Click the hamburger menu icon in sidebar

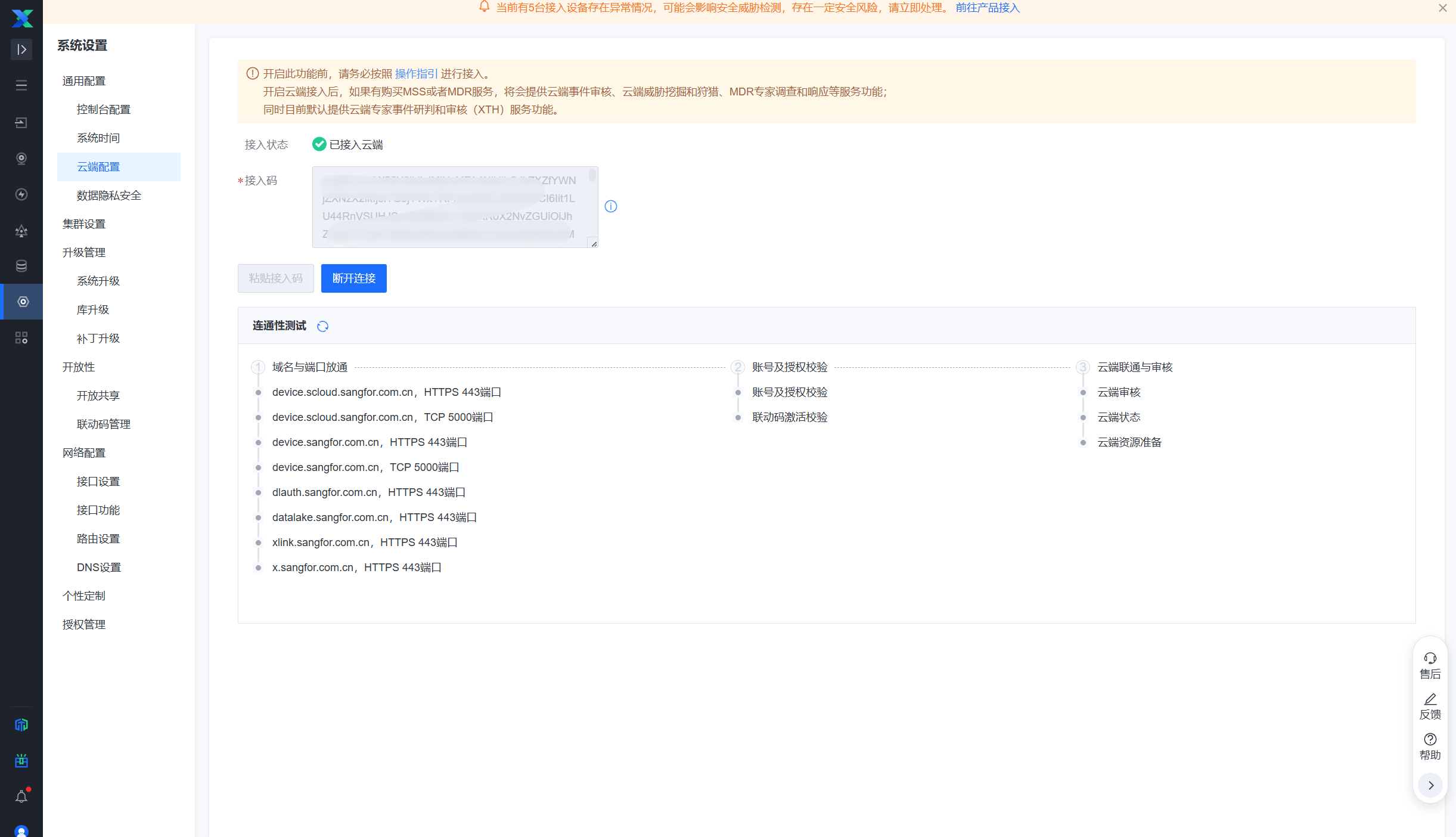(x=21, y=85)
